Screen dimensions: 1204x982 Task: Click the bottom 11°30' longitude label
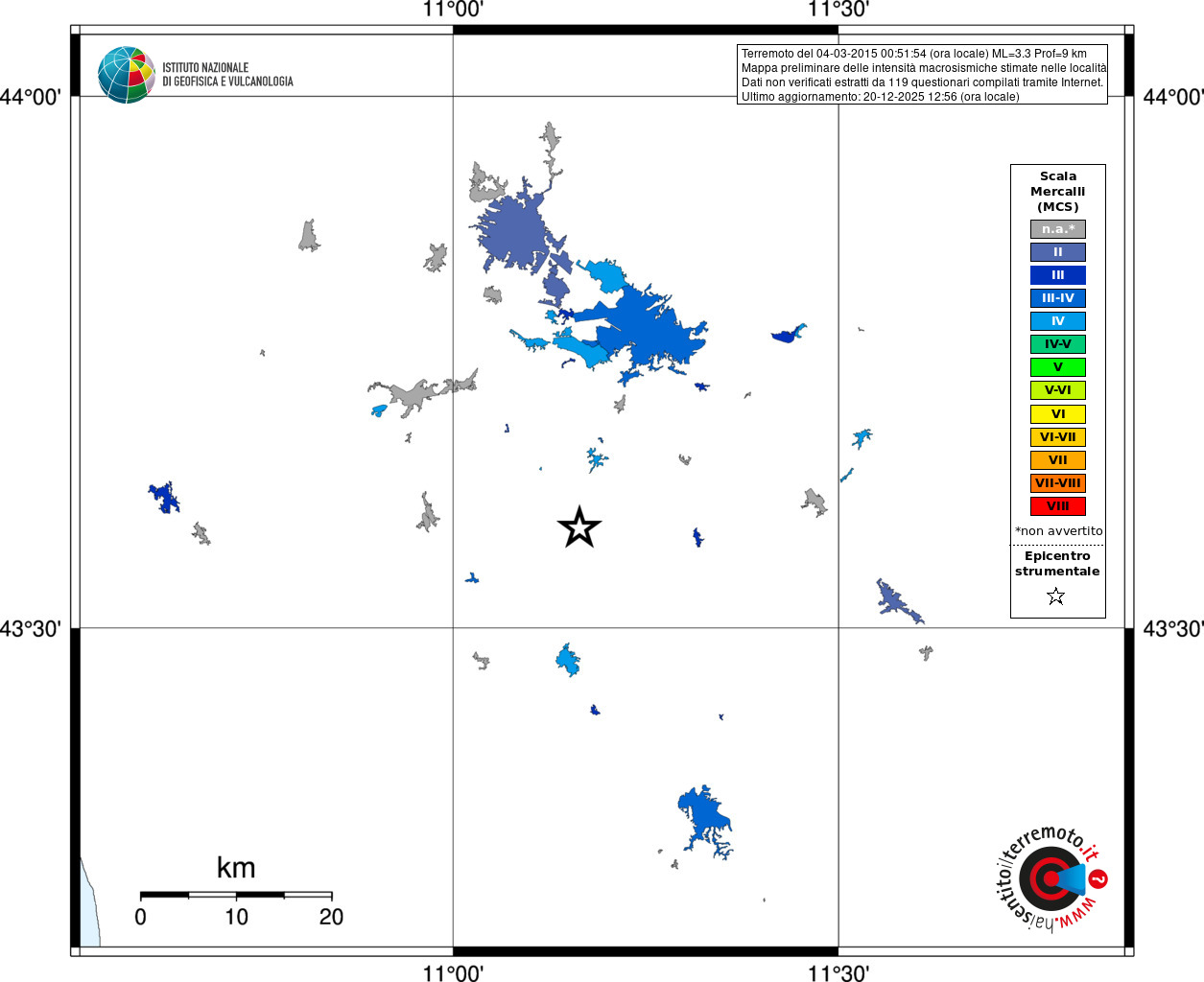[x=838, y=972]
